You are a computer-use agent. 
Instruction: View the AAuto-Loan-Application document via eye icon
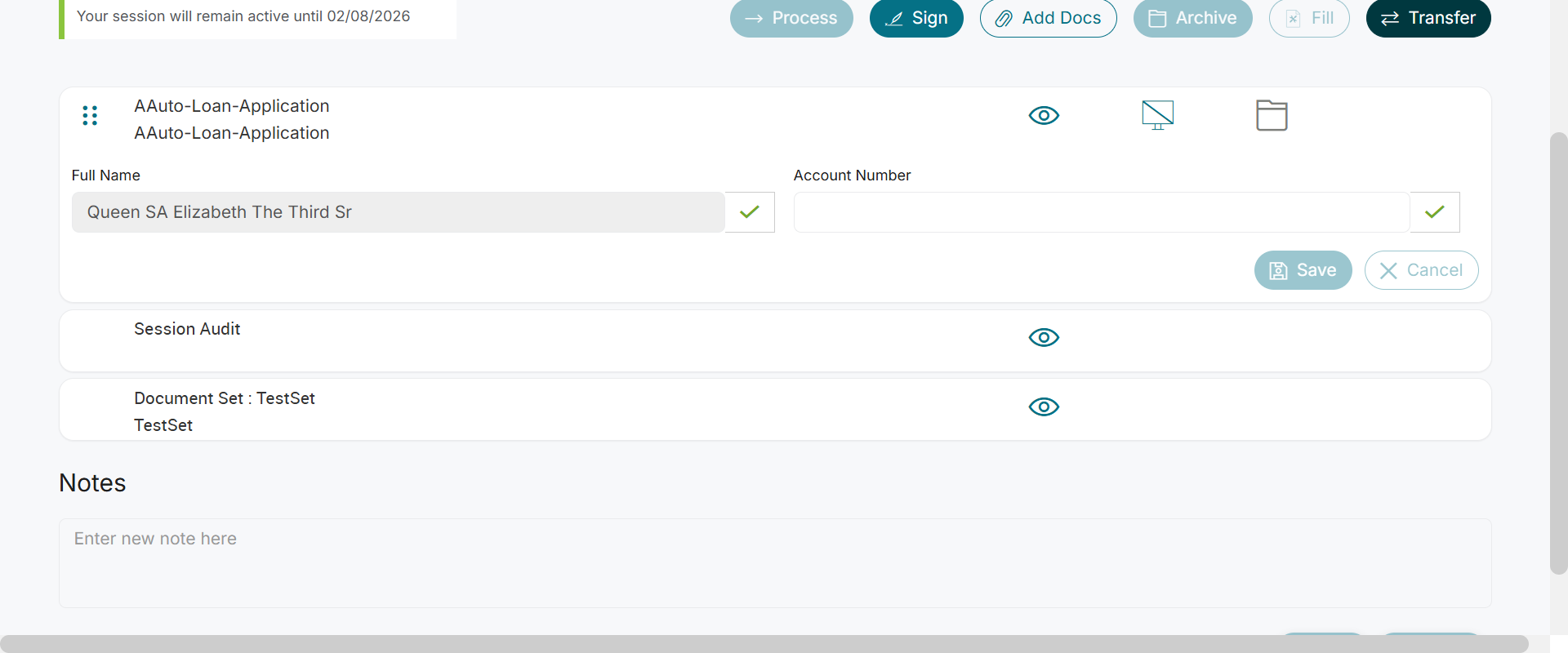(1044, 116)
